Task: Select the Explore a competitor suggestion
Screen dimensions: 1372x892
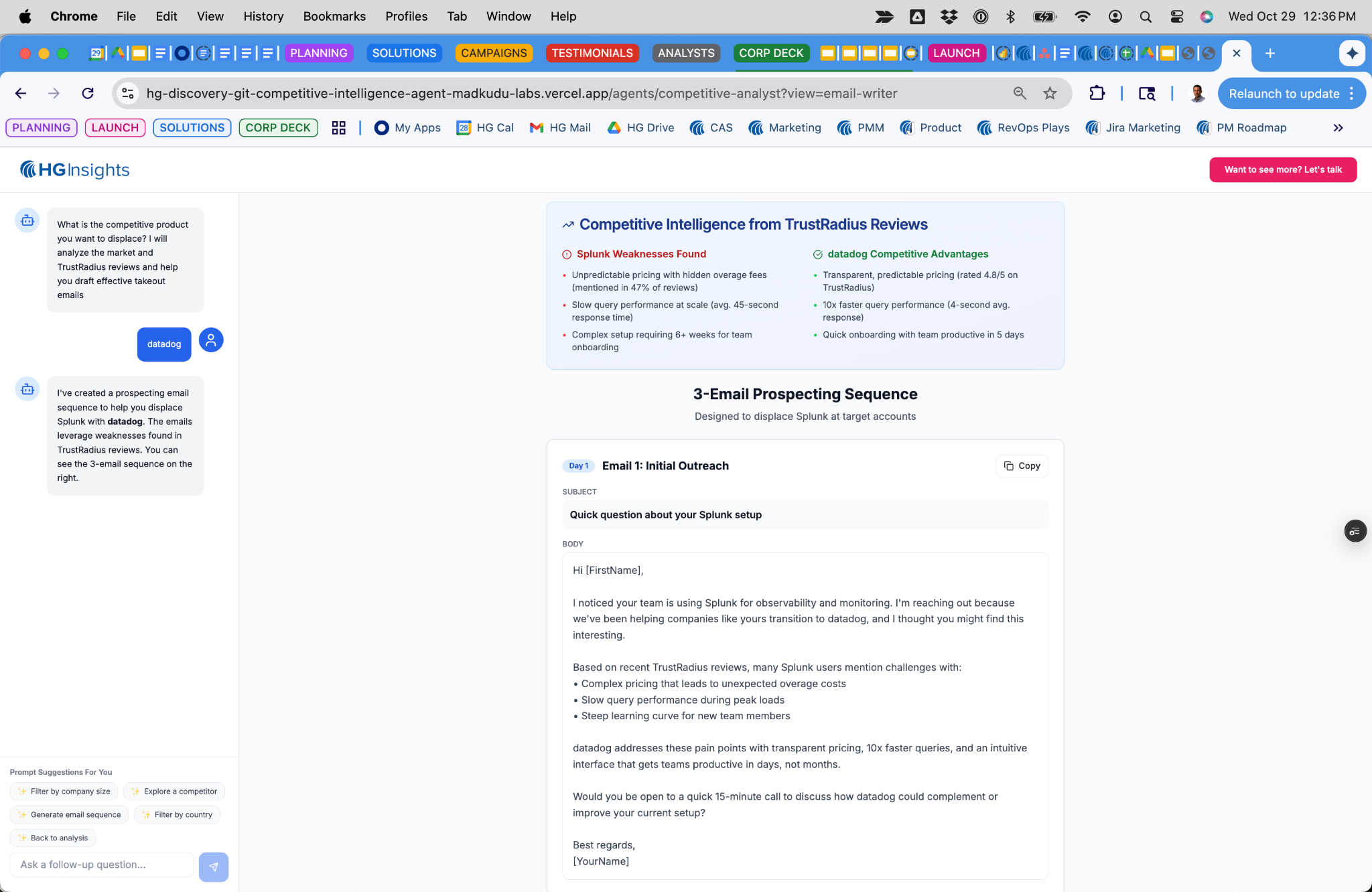Action: click(174, 792)
